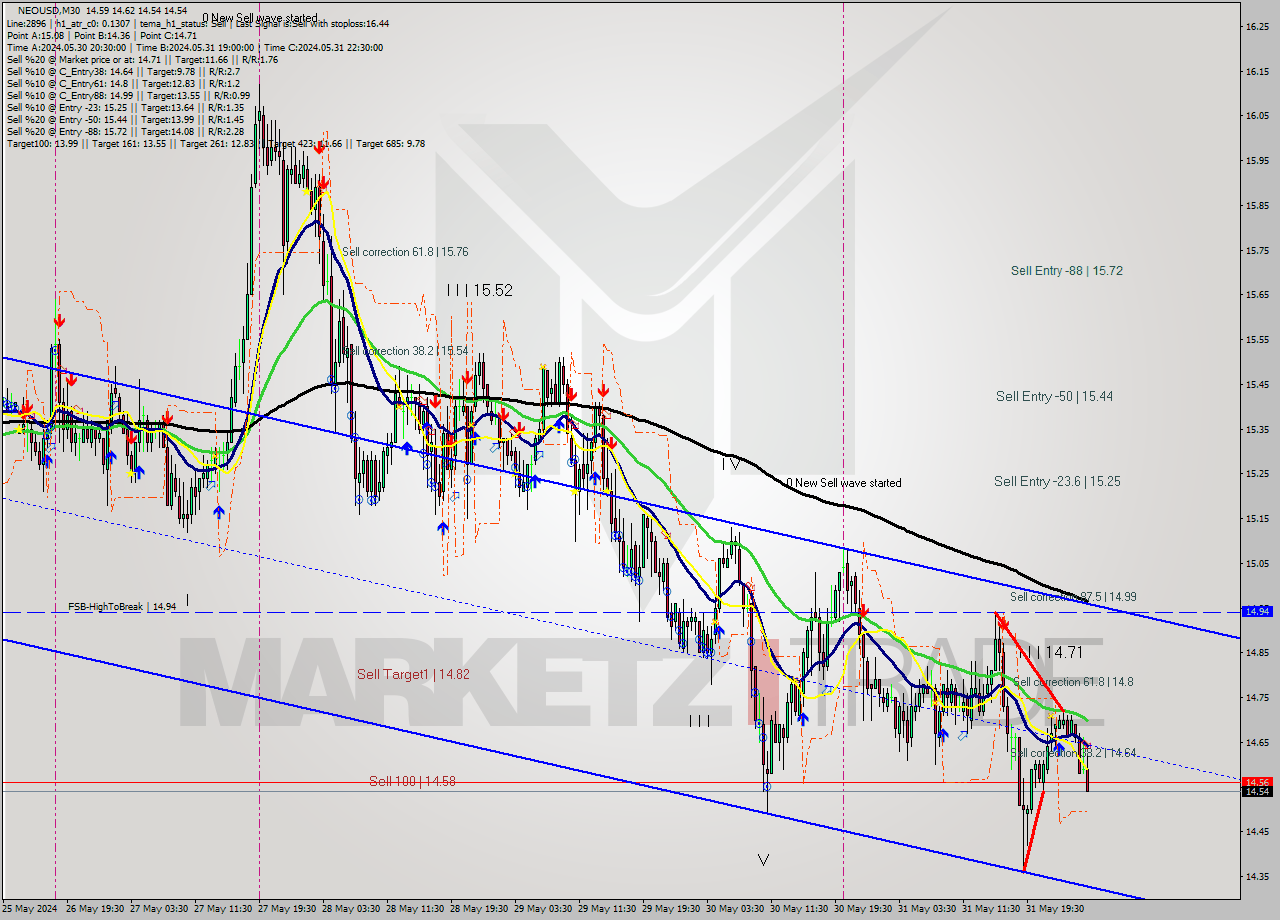Click the '29 May 11:30' time label
This screenshot has width=1280, height=920.
click(x=608, y=909)
